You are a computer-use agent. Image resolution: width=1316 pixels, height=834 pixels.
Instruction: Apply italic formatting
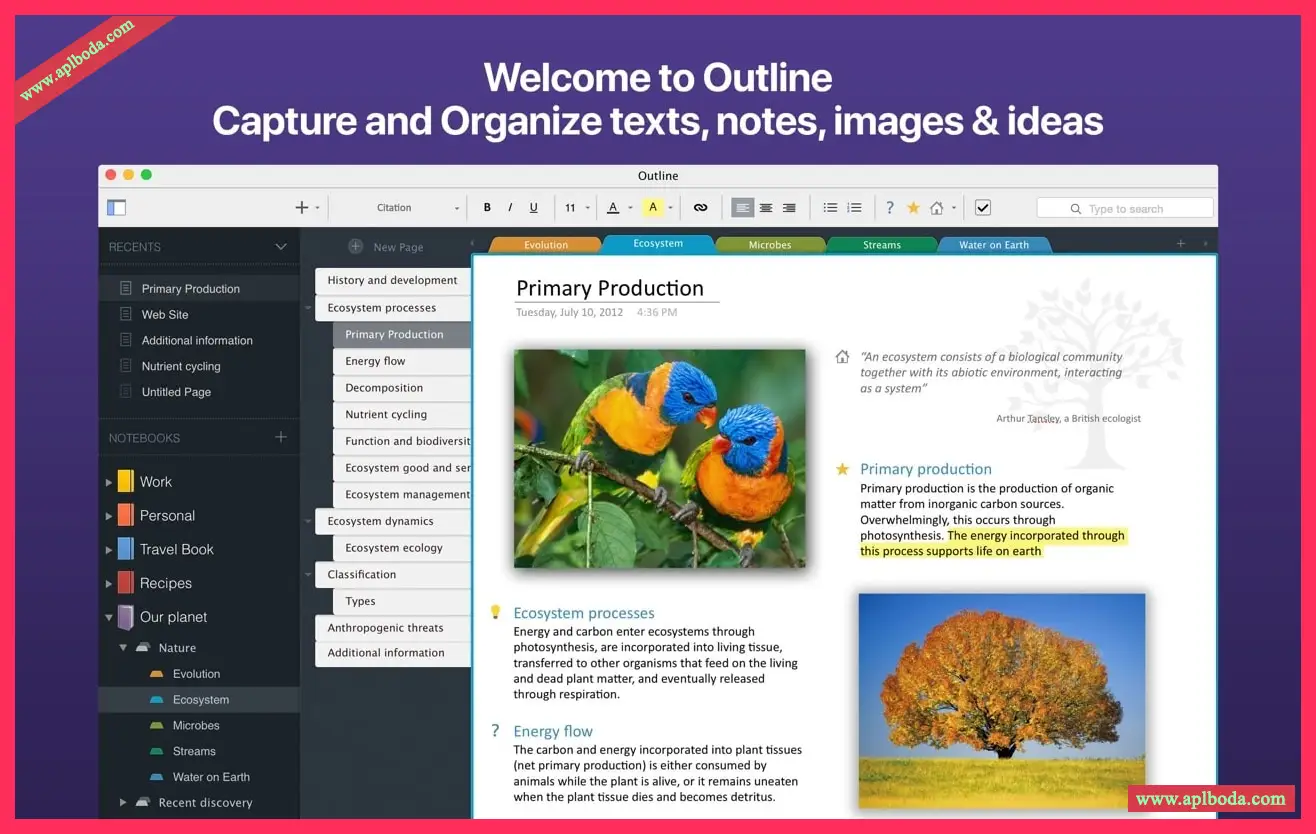(x=510, y=208)
